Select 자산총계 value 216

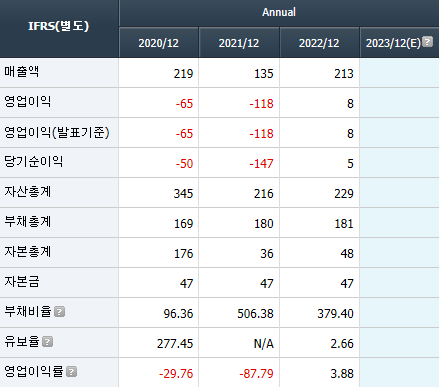coord(264,194)
